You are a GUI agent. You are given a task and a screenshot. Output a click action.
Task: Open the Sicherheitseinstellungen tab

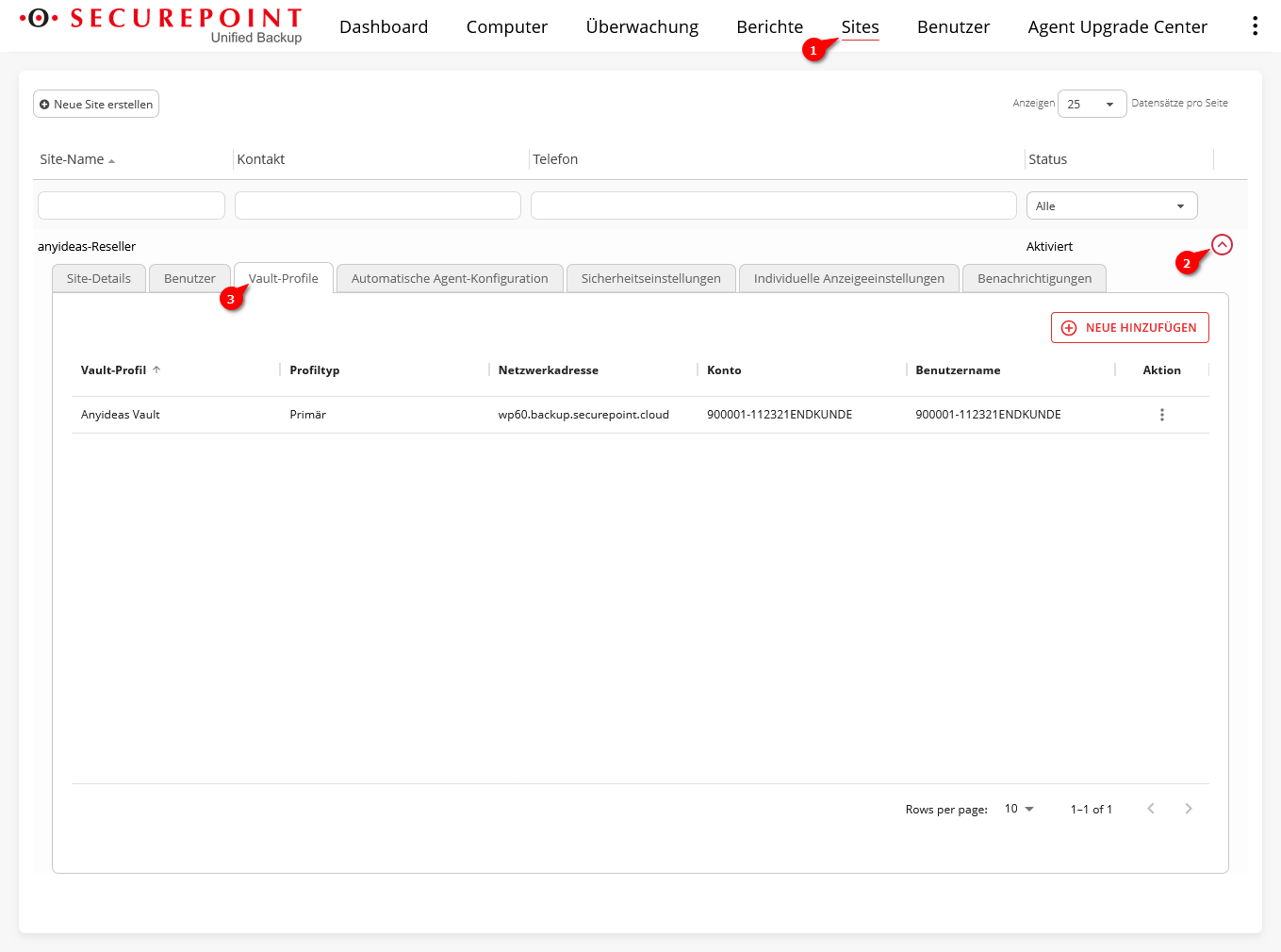coord(650,279)
